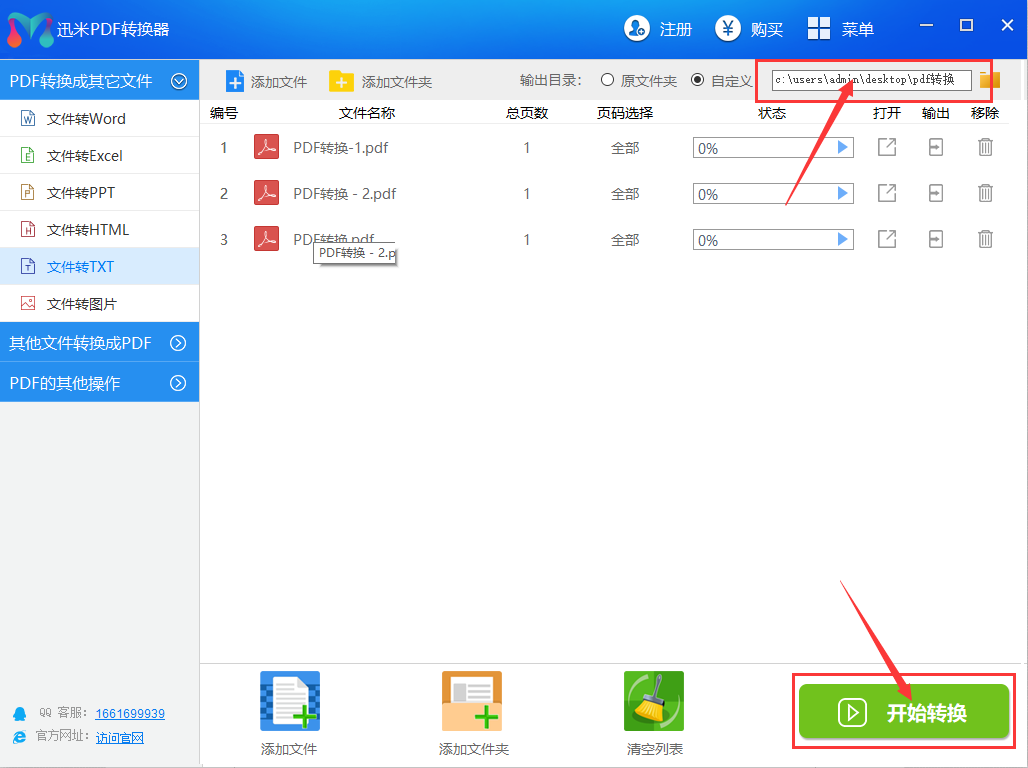Viewport: 1028px width, 768px height.
Task: Choose 文件转Excel in the sidebar
Action: point(85,156)
